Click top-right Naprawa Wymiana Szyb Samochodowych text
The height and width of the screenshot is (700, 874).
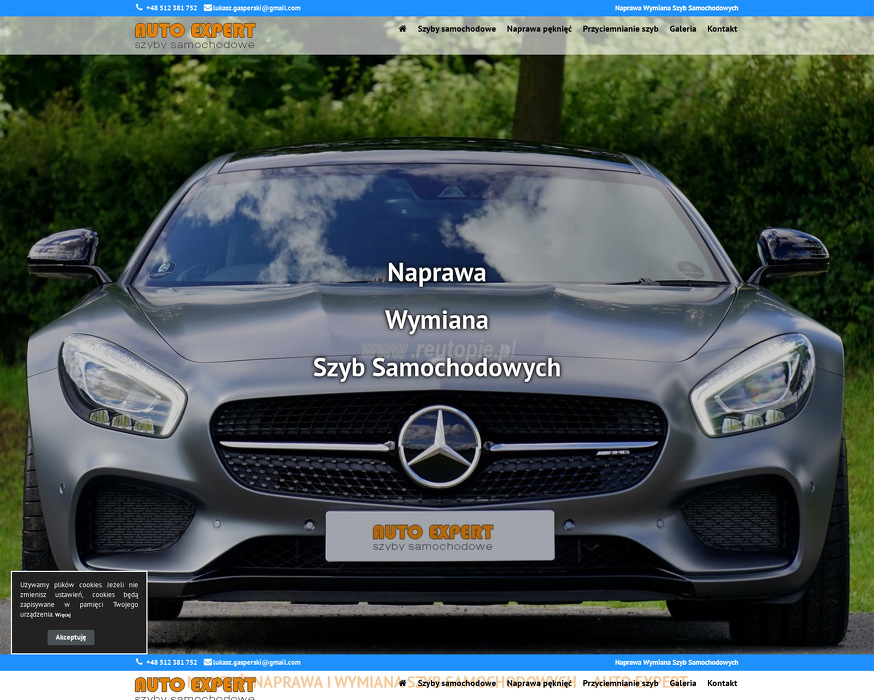[676, 8]
